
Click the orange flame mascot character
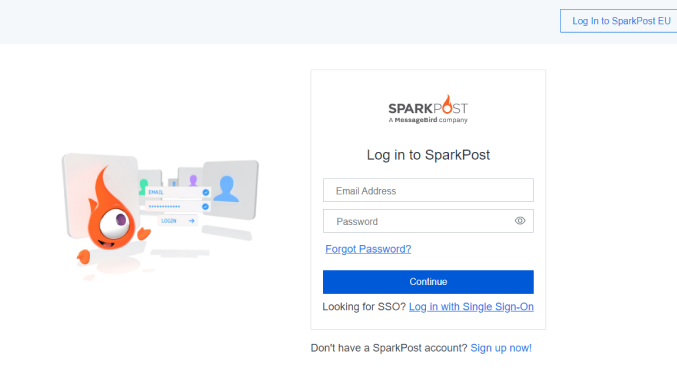112,215
